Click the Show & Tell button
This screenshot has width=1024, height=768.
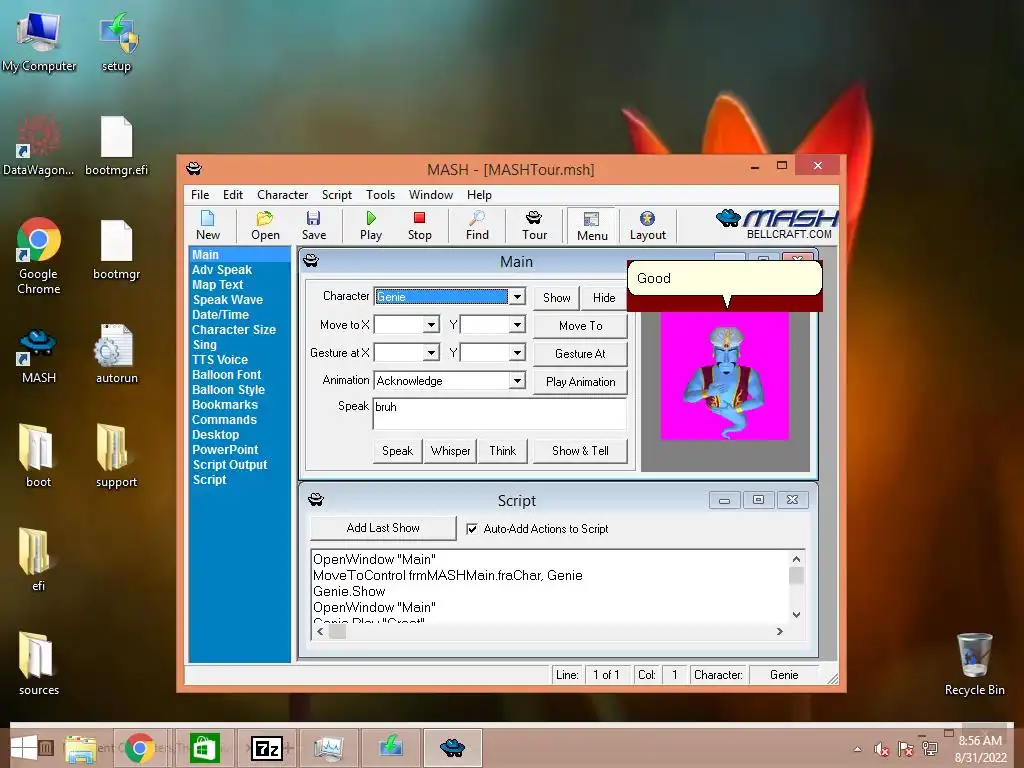point(580,451)
